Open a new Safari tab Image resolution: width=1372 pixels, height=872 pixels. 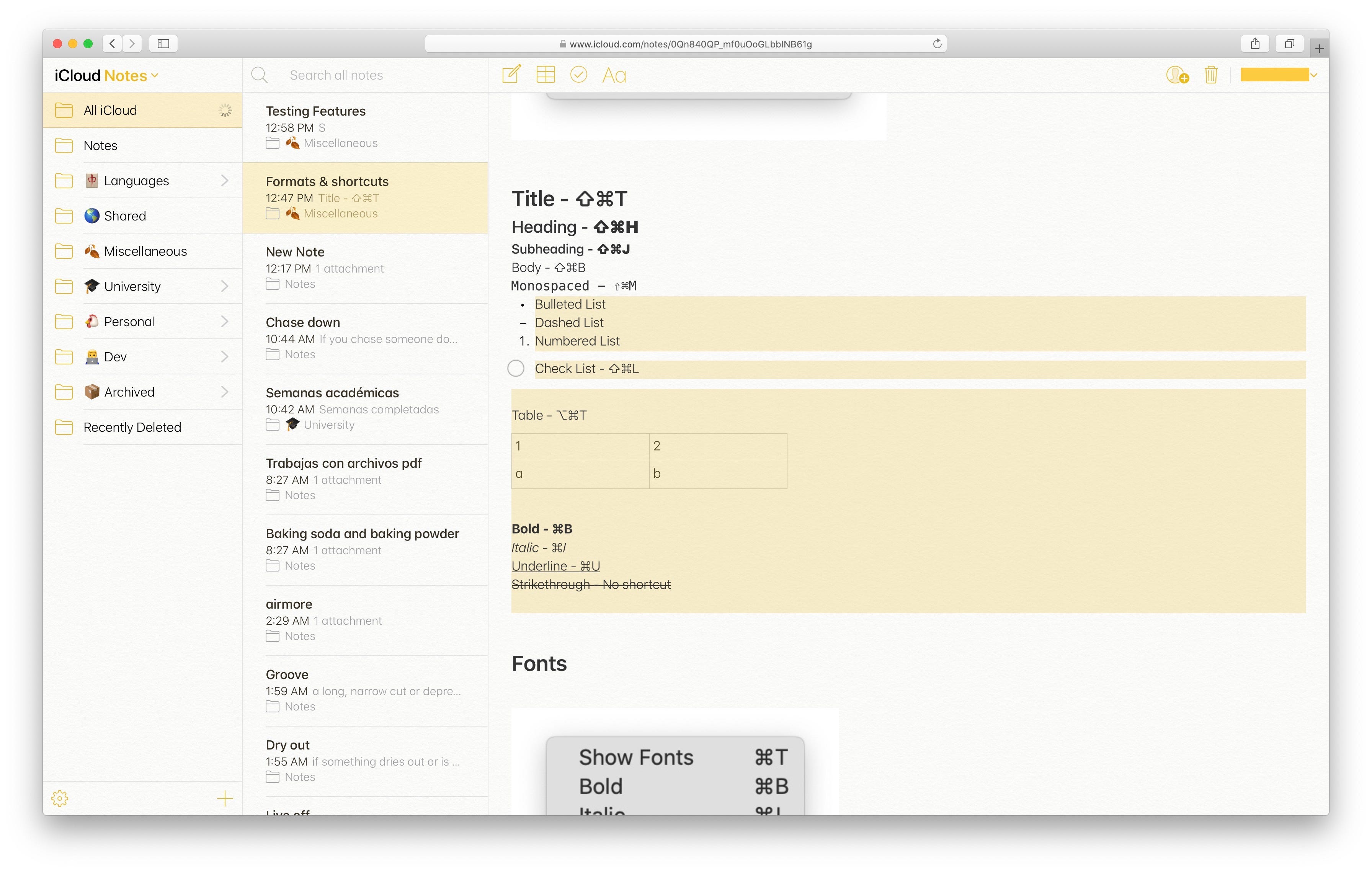1319,48
